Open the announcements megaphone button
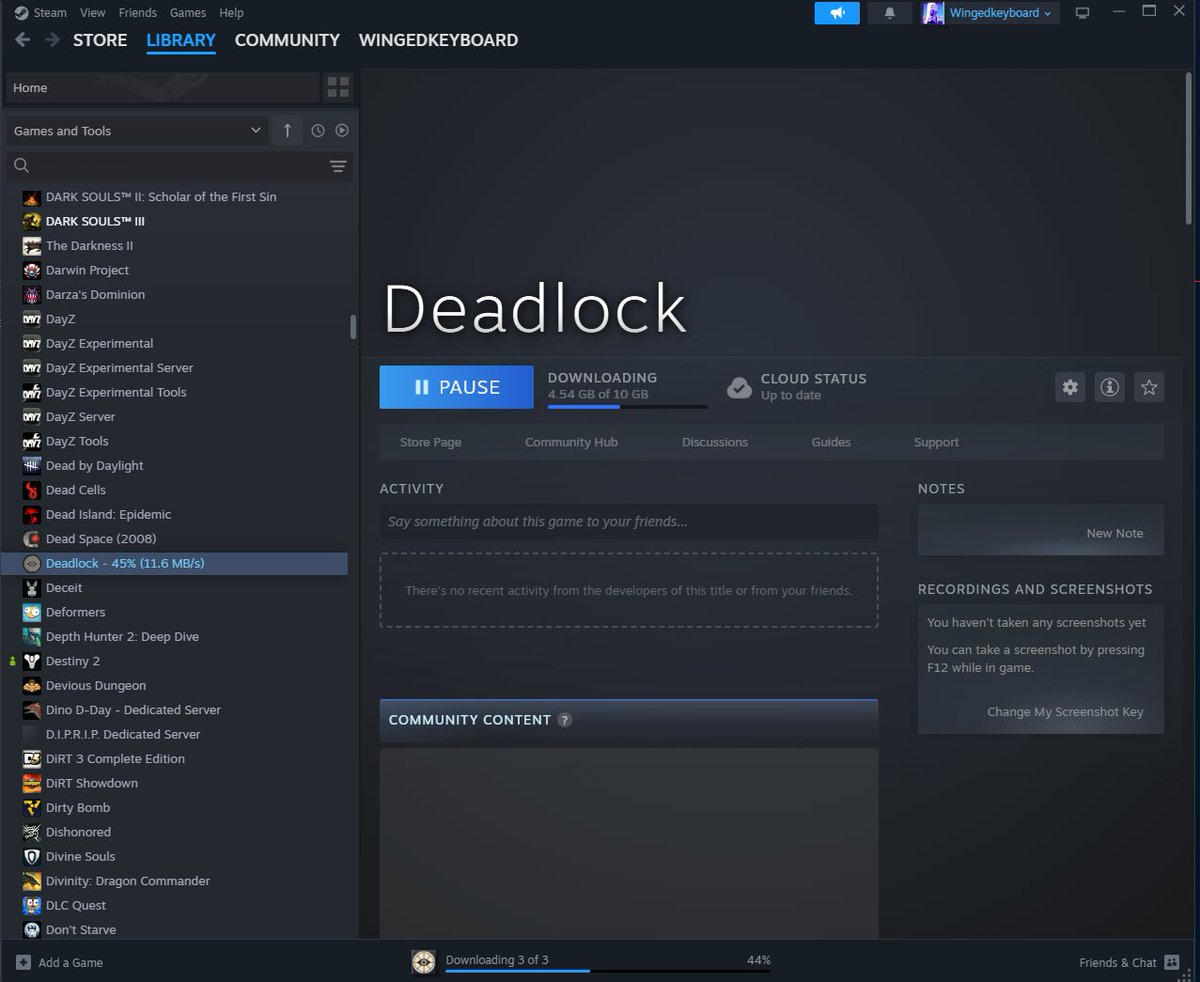The width and height of the screenshot is (1200, 982). point(837,13)
